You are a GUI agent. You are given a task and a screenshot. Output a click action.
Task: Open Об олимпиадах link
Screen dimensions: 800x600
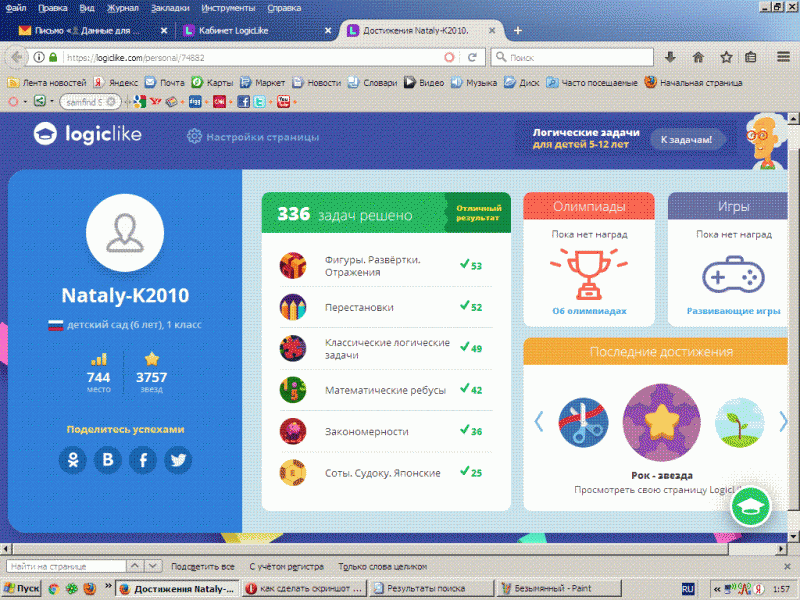coord(589,311)
